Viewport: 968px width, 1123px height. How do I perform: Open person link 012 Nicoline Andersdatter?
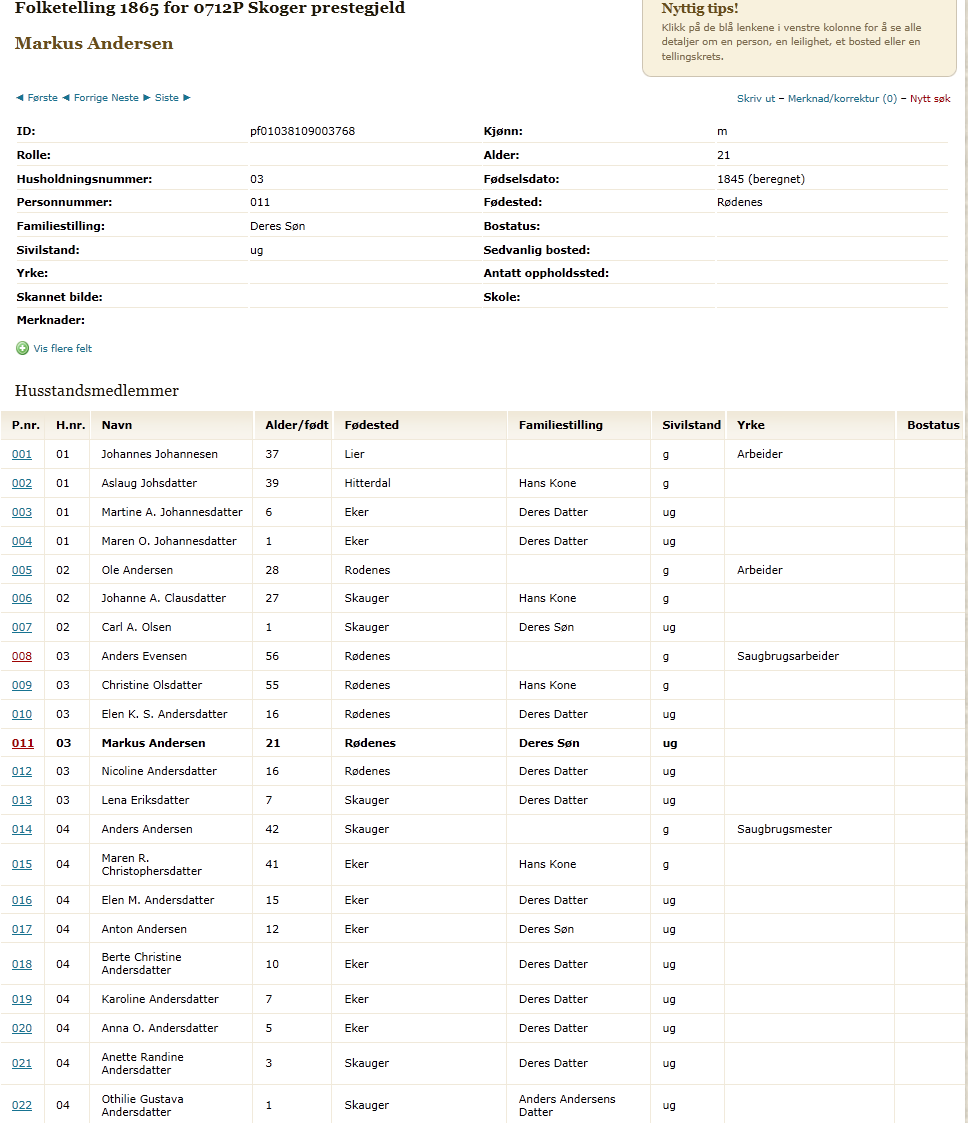click(22, 771)
